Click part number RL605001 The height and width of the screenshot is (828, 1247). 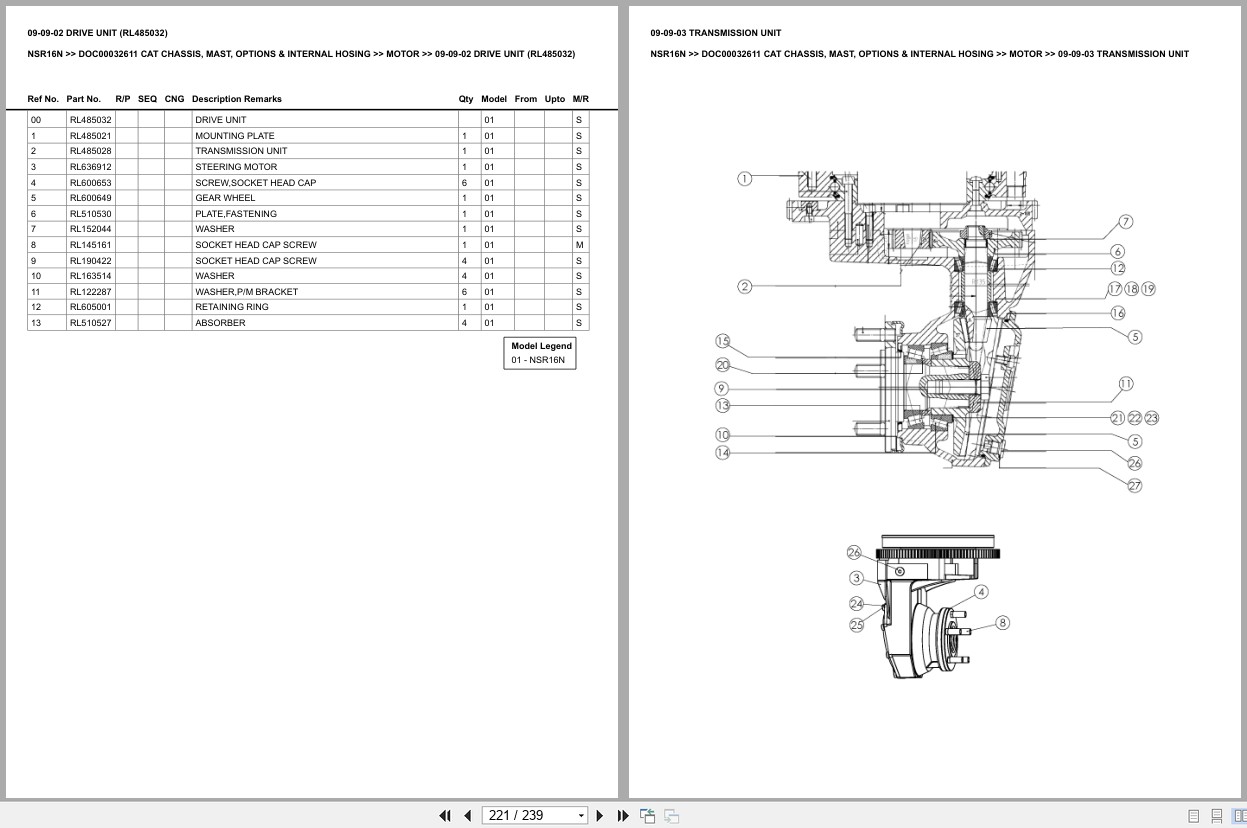tap(90, 307)
